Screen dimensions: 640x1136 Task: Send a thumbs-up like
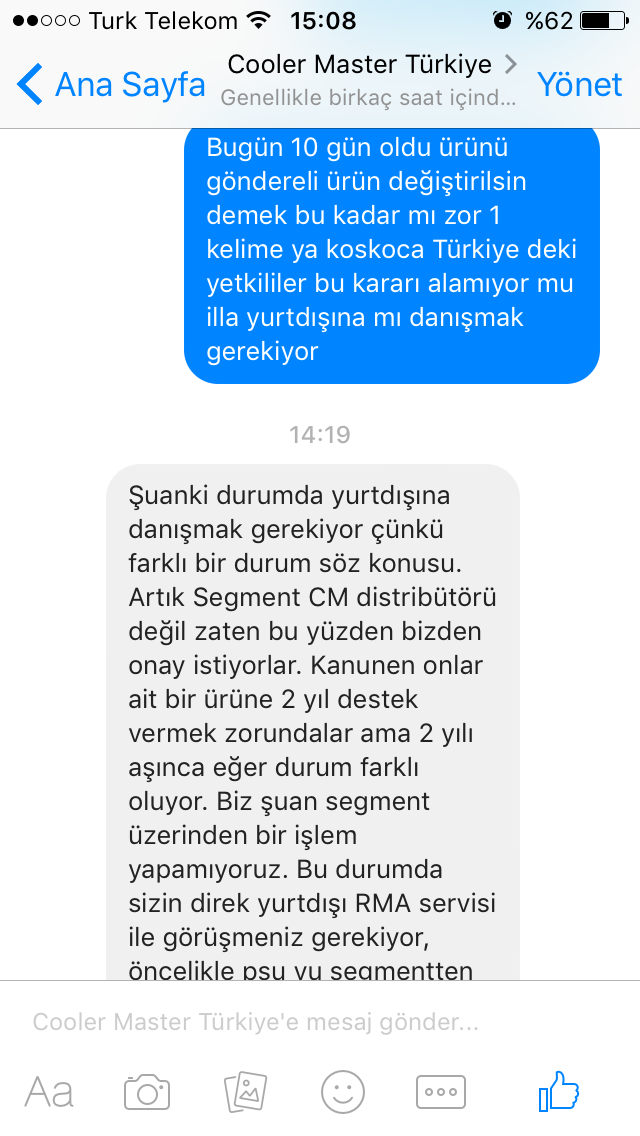click(559, 1090)
